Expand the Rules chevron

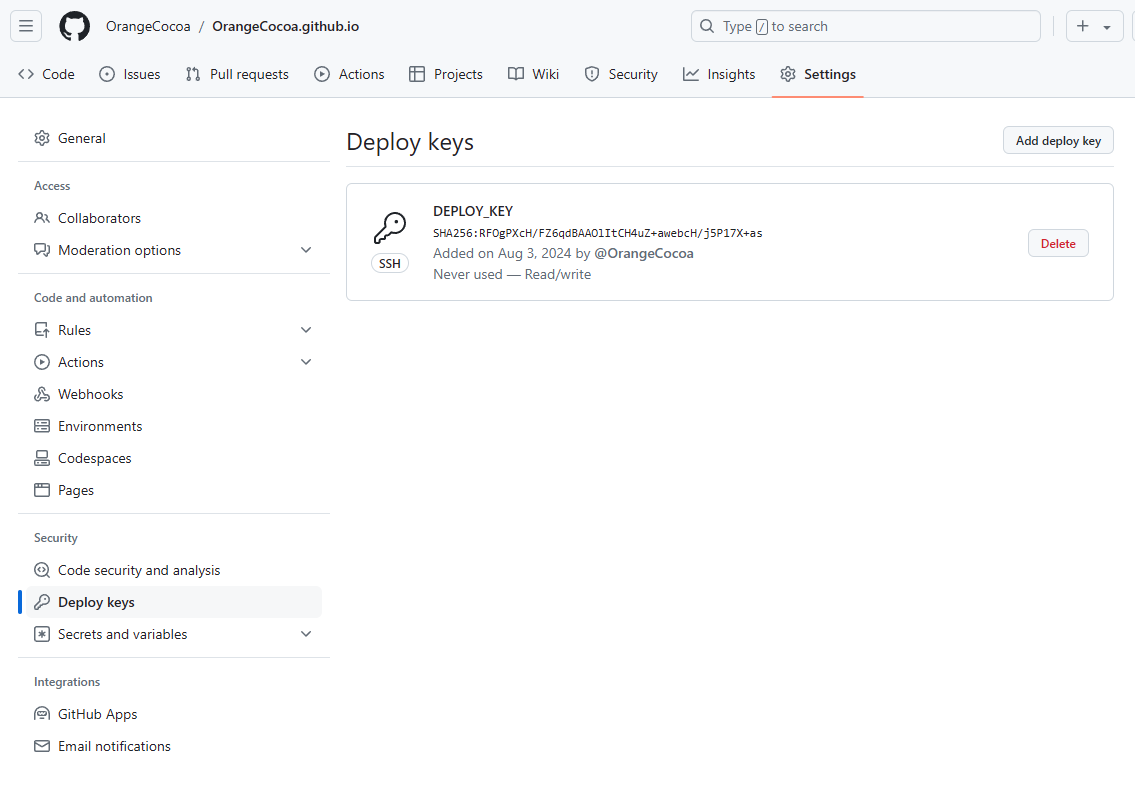pyautogui.click(x=306, y=330)
